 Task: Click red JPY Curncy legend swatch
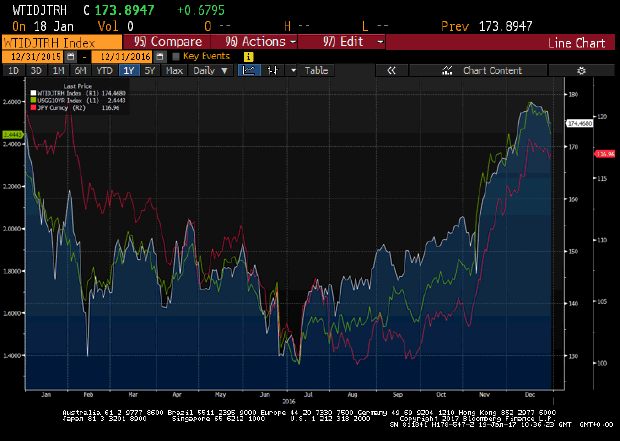pos(33,108)
